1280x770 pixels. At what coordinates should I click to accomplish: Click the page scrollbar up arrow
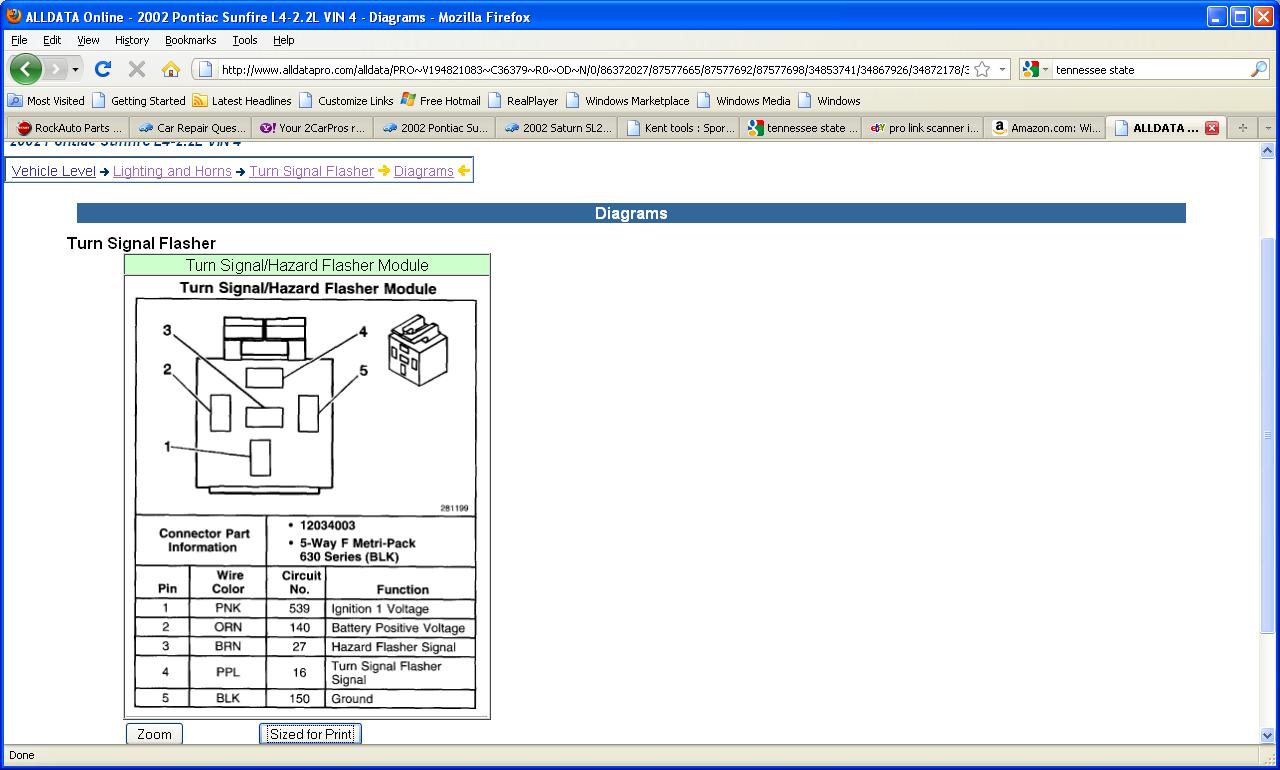click(x=1268, y=151)
